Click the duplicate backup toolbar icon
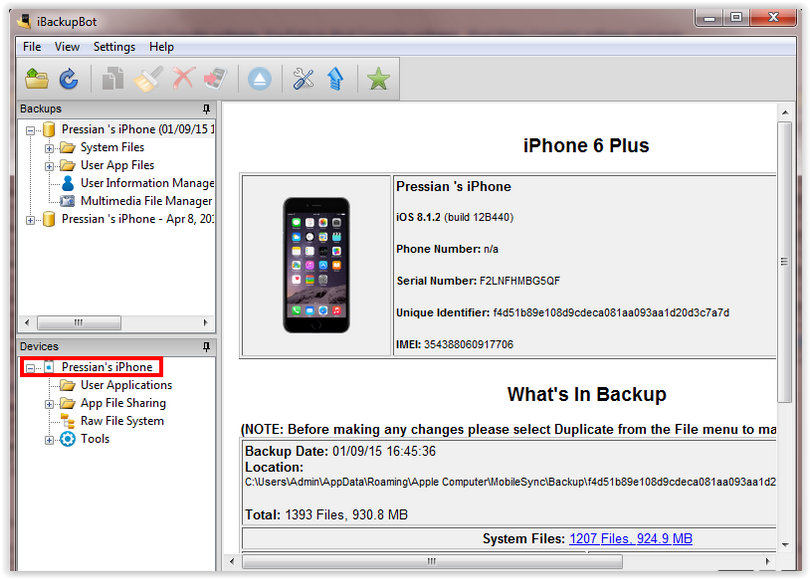The height and width of the screenshot is (579, 810). (x=113, y=79)
